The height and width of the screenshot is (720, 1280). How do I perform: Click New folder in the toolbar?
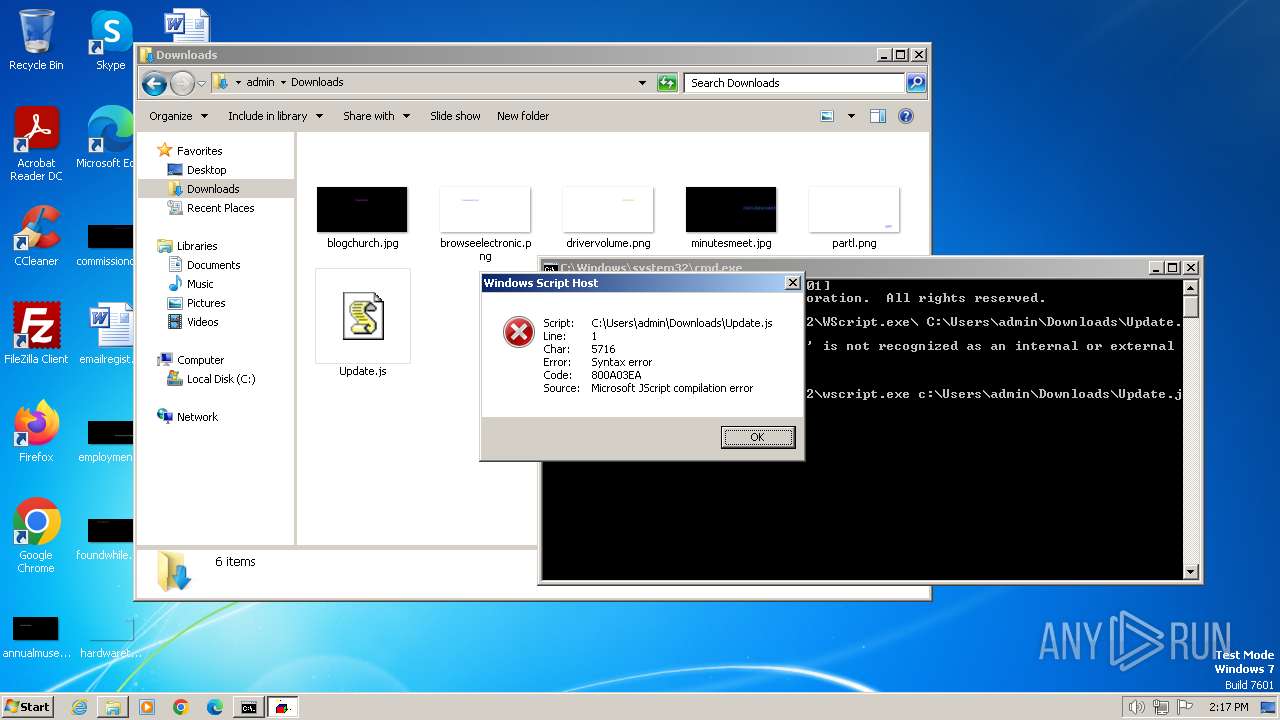click(x=523, y=116)
